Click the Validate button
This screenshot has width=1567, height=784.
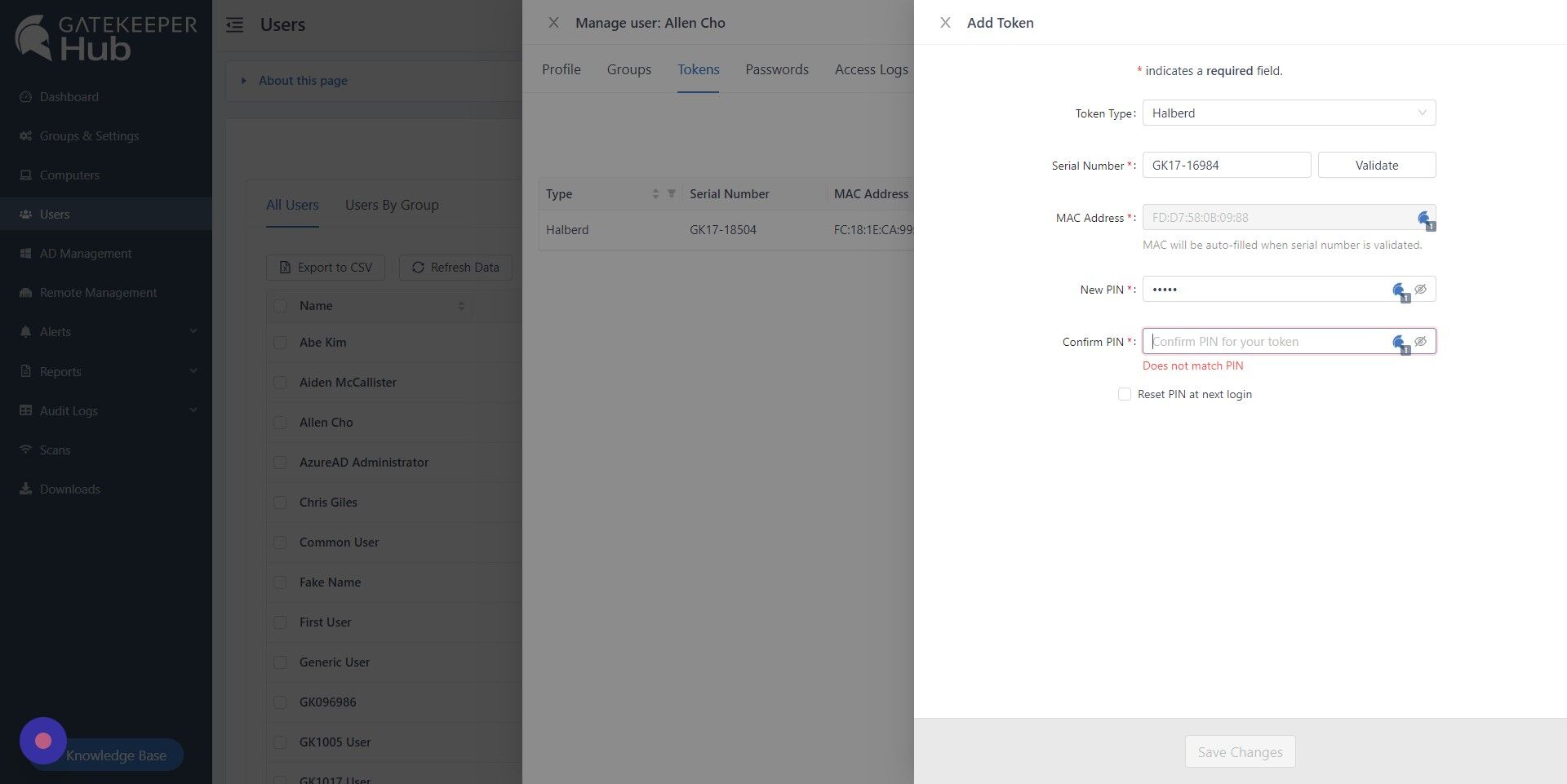click(1377, 165)
